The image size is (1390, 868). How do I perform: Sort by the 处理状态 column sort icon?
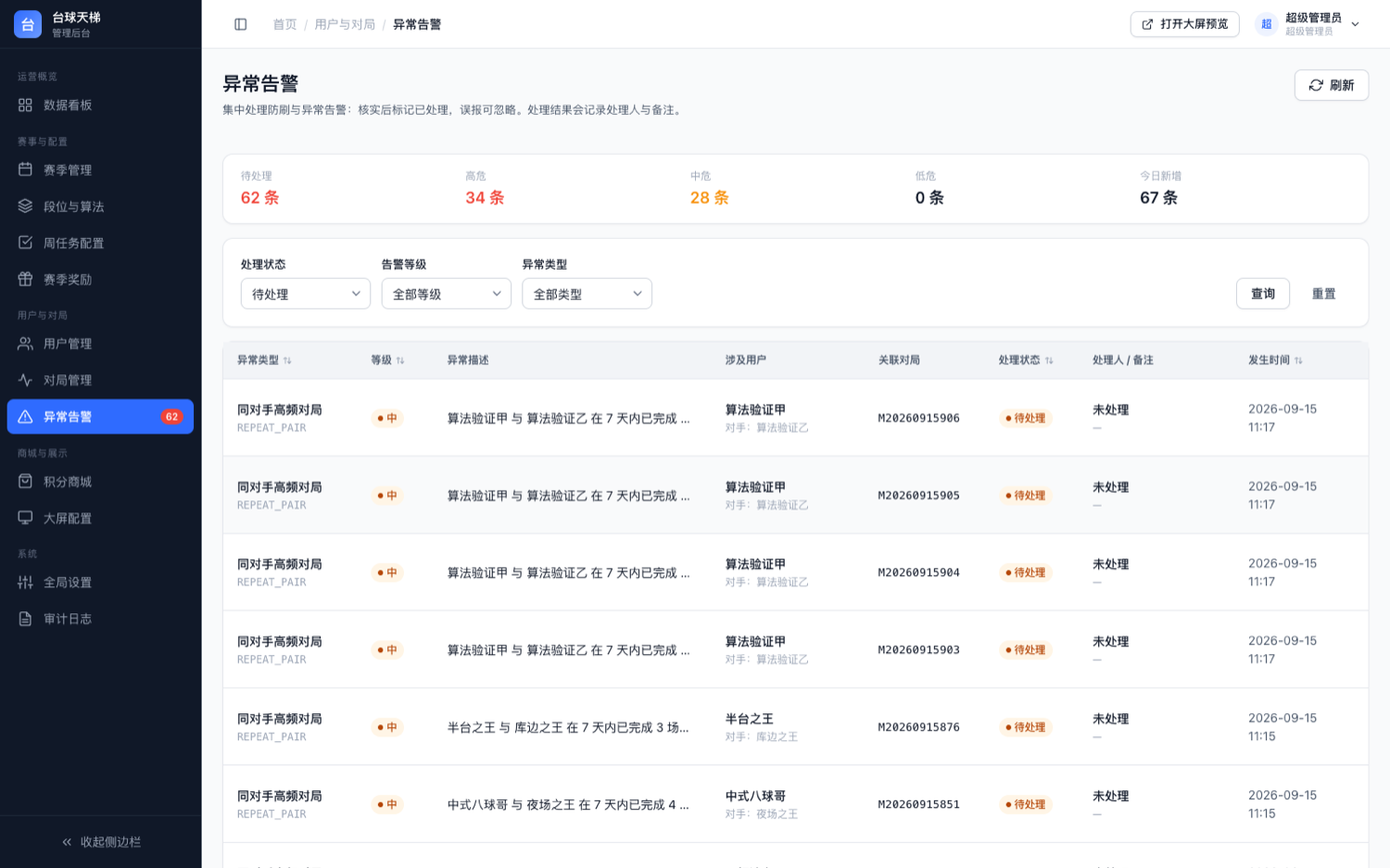[x=1049, y=360]
